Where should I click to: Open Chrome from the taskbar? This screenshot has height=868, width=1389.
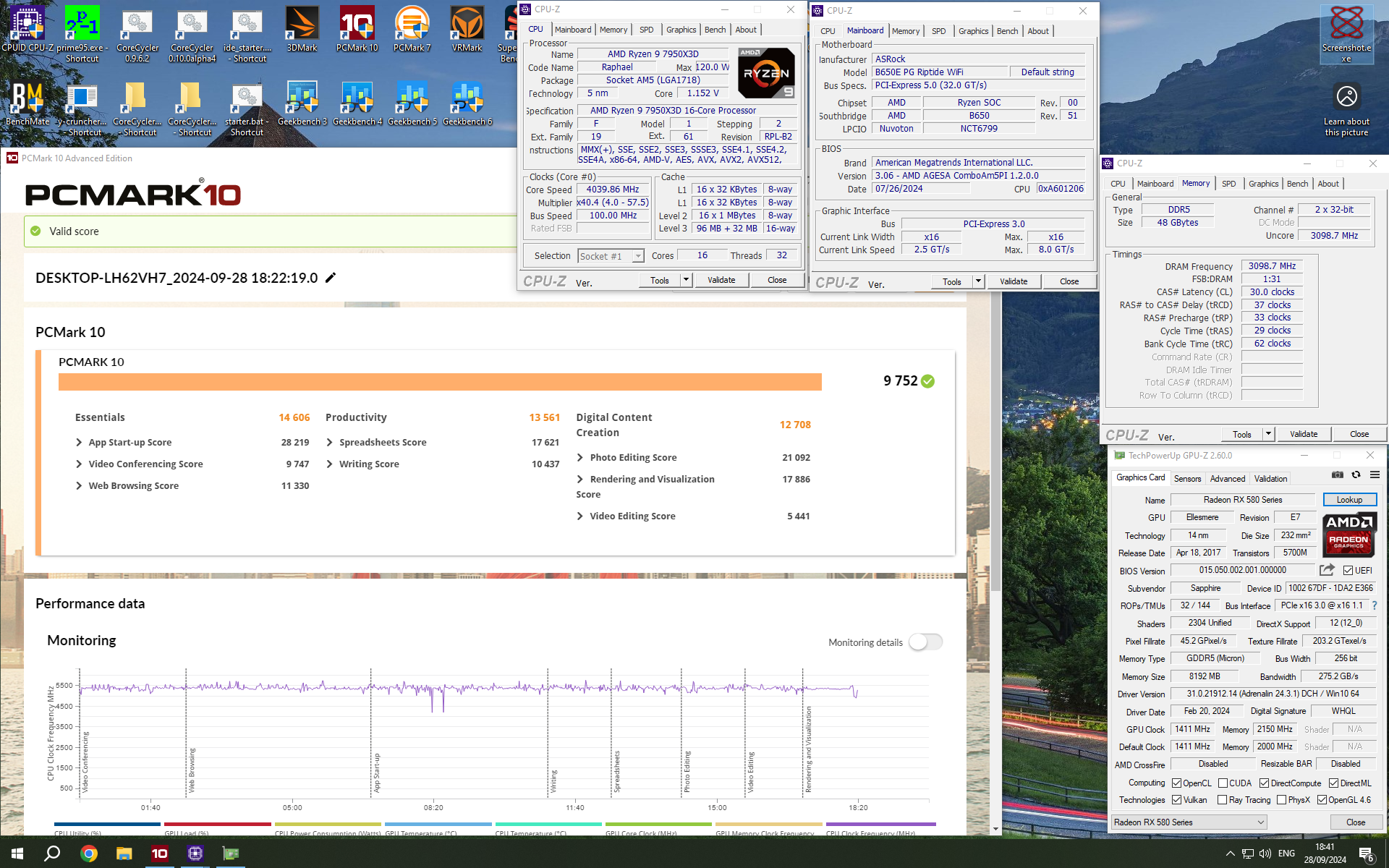point(89,854)
